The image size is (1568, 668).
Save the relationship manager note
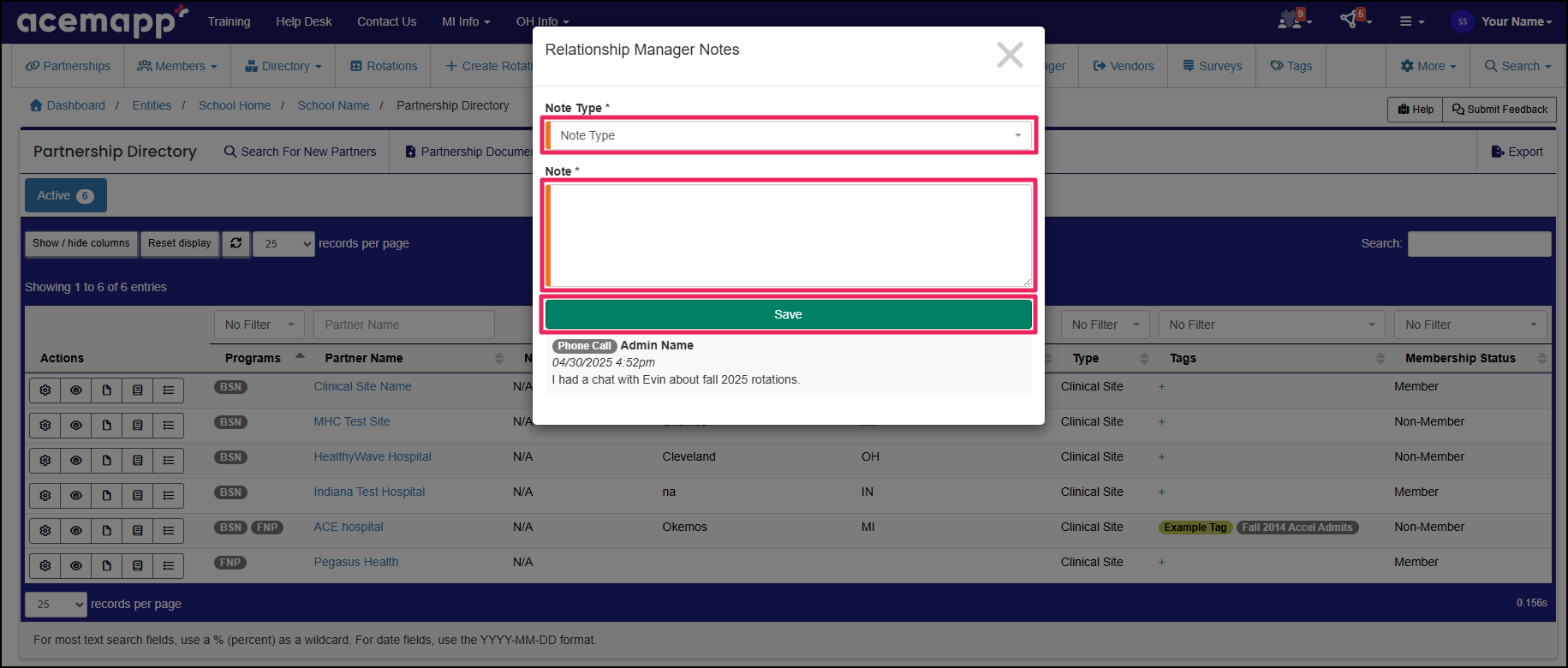point(789,314)
